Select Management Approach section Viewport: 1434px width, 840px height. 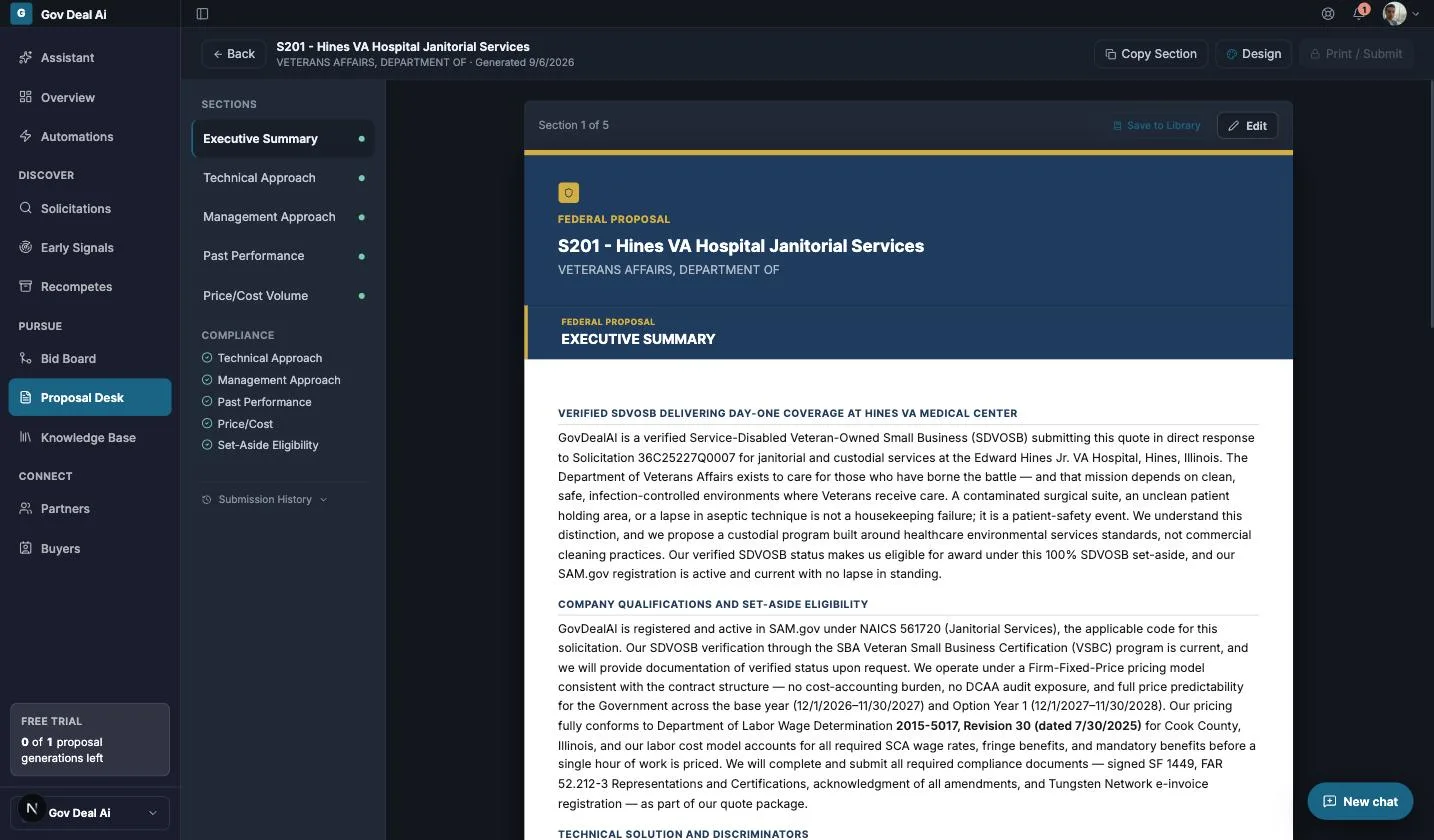pos(283,217)
